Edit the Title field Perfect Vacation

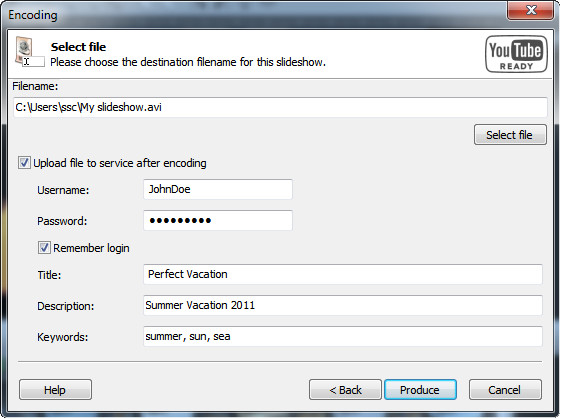[x=343, y=274]
